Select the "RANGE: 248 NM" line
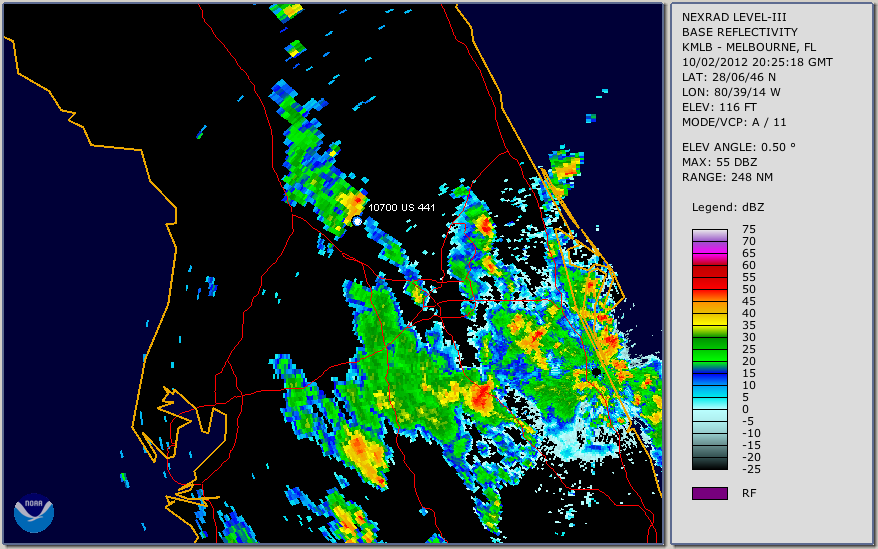The width and height of the screenshot is (878, 549). (727, 178)
